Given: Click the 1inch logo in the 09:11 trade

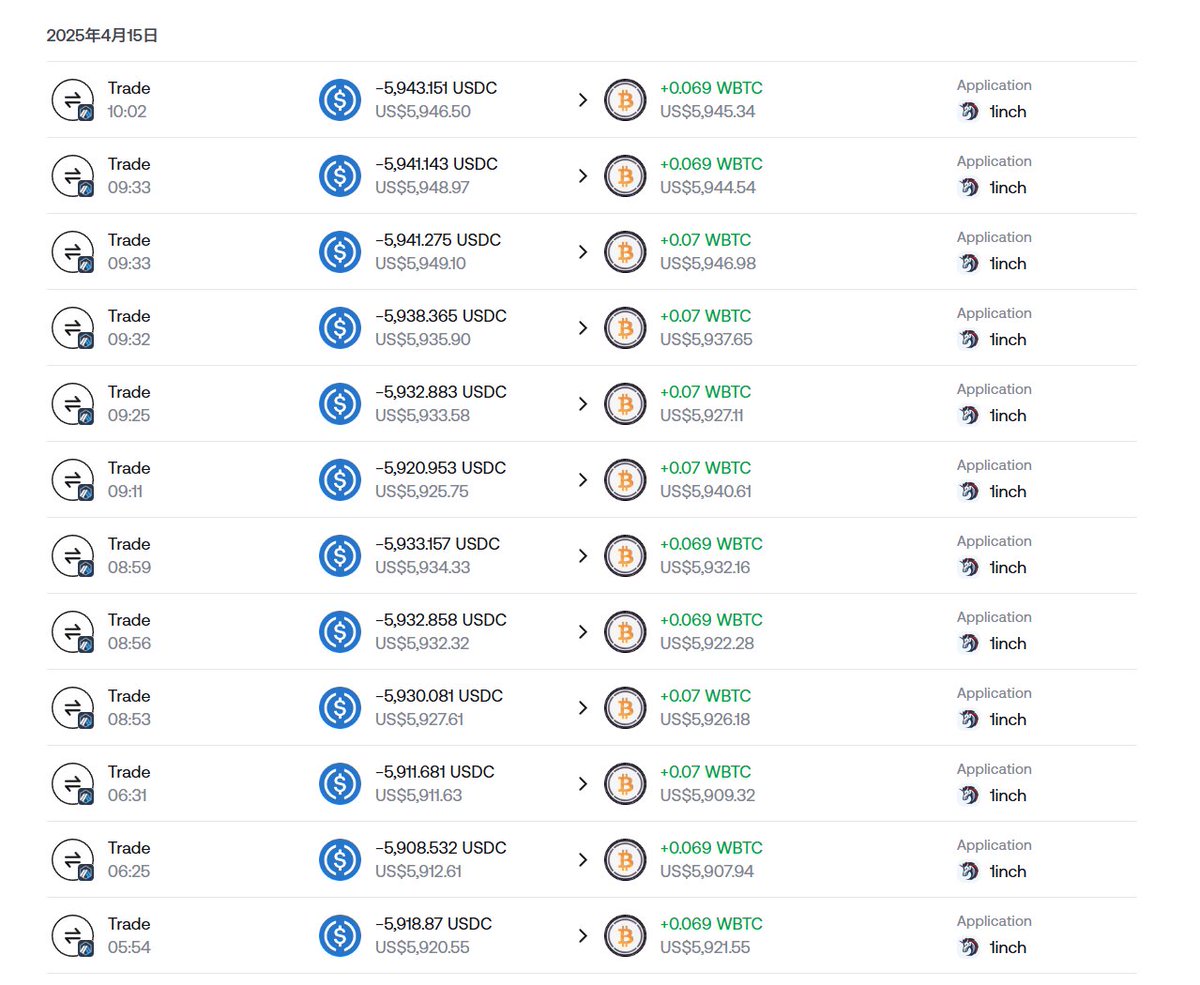Looking at the screenshot, I should click(x=968, y=491).
